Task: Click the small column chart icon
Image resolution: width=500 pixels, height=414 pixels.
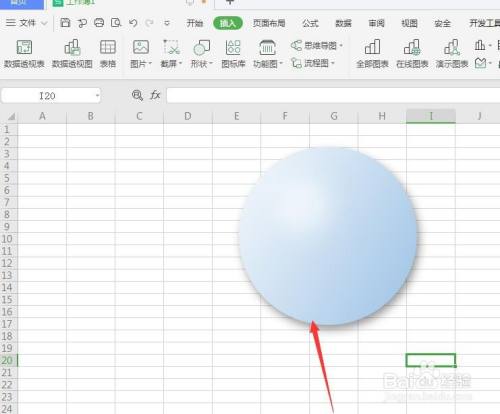Action: 480,45
